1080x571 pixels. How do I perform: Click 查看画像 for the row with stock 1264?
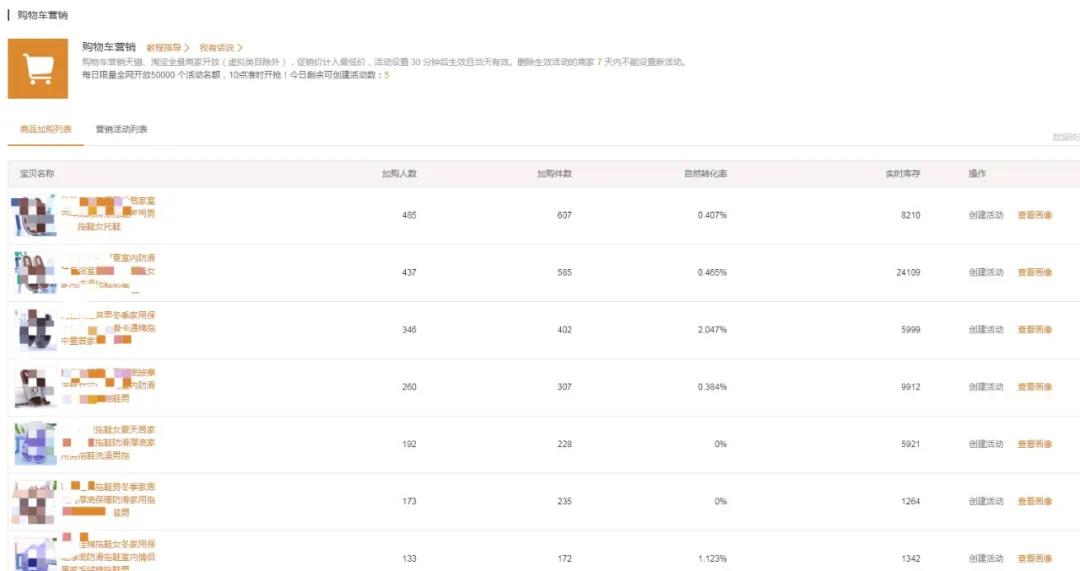point(1035,501)
